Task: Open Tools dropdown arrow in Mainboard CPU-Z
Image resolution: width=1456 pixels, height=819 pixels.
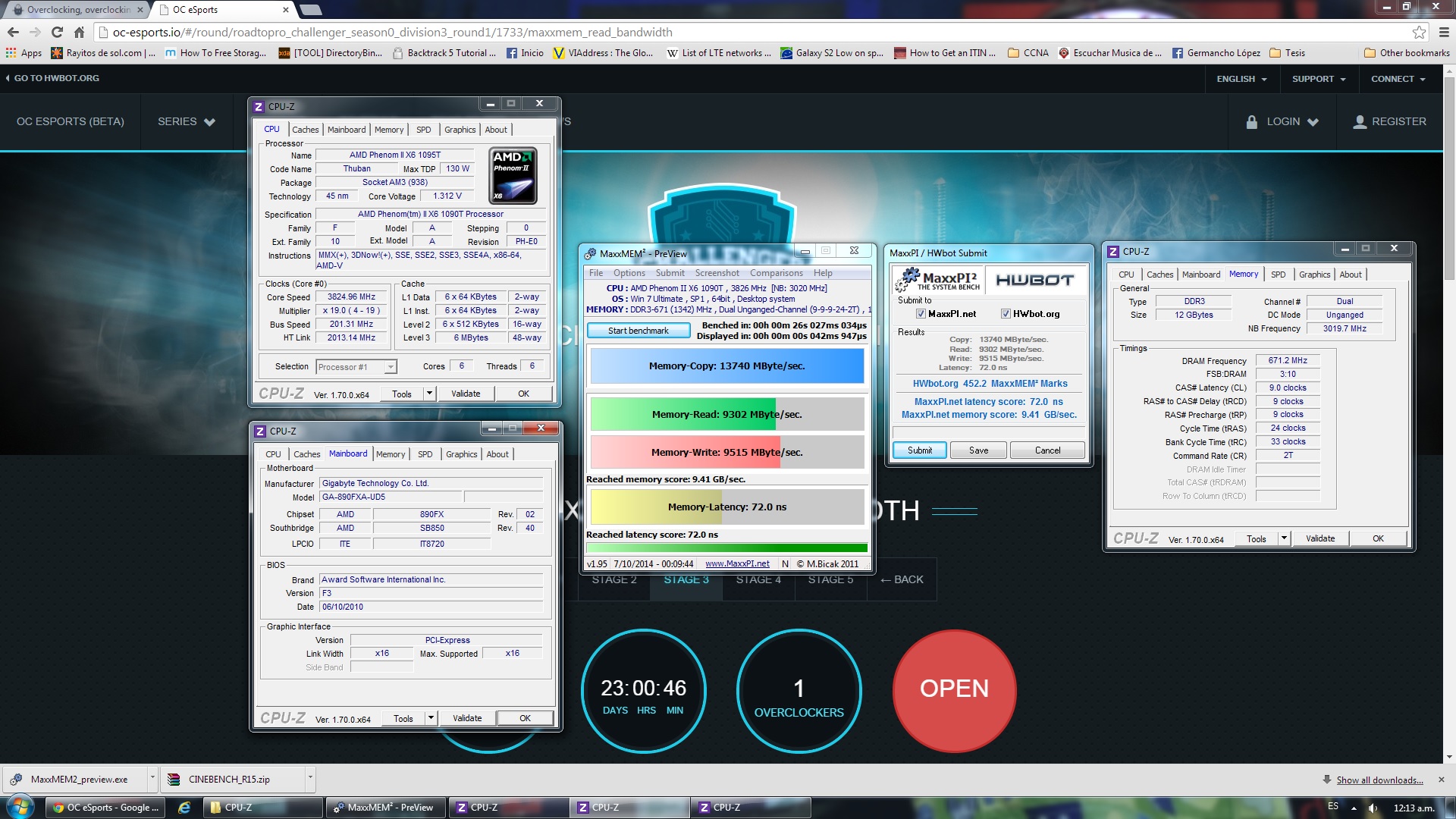Action: point(431,718)
